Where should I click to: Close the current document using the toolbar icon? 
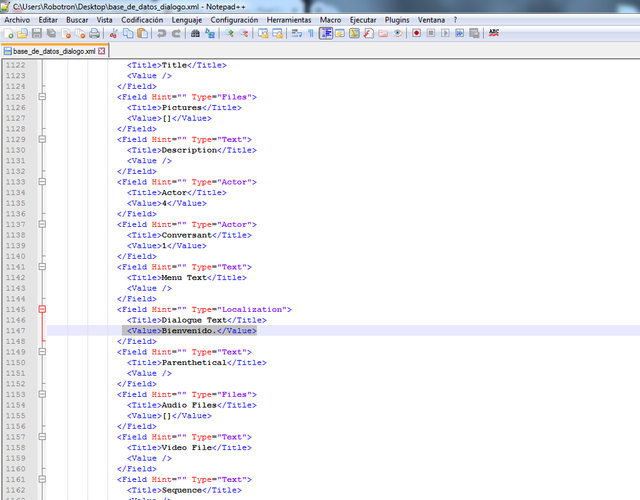pos(66,33)
